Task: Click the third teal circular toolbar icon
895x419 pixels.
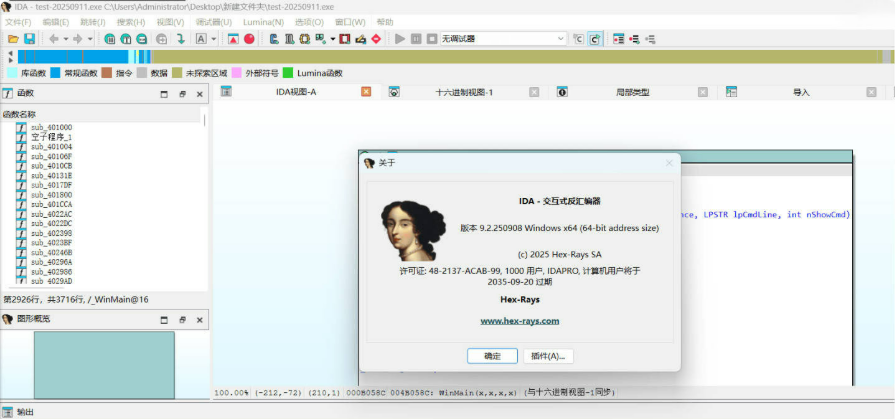Action: click(x=141, y=39)
